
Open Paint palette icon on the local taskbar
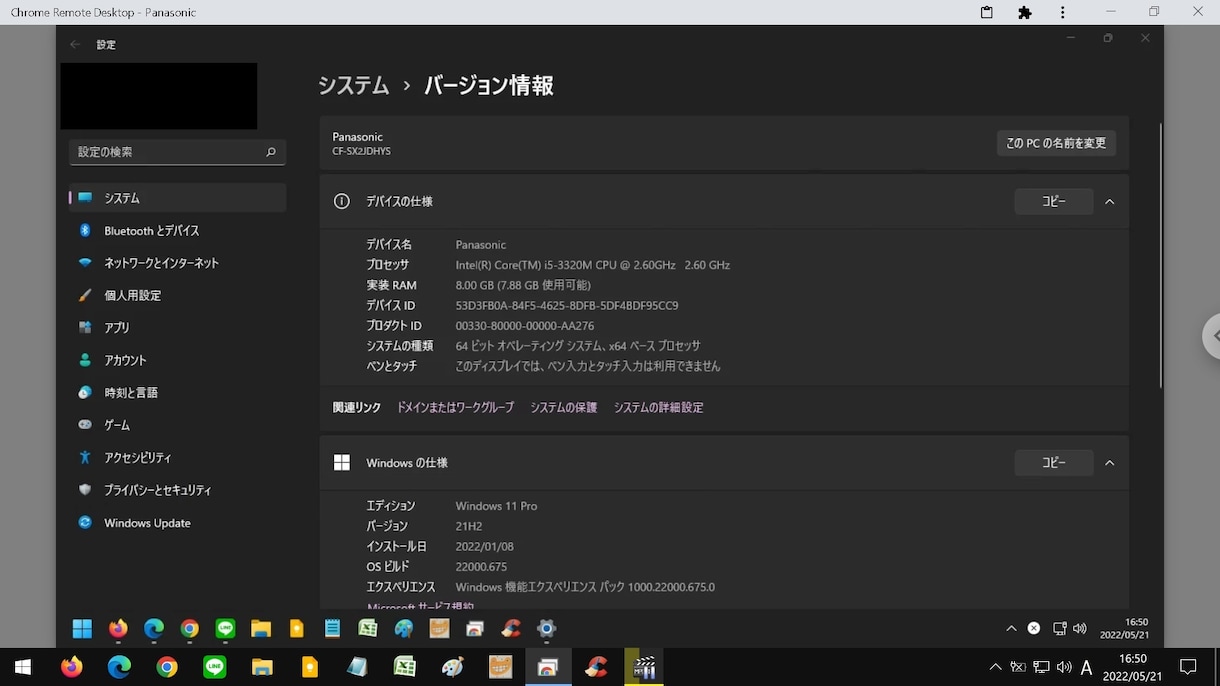click(453, 667)
